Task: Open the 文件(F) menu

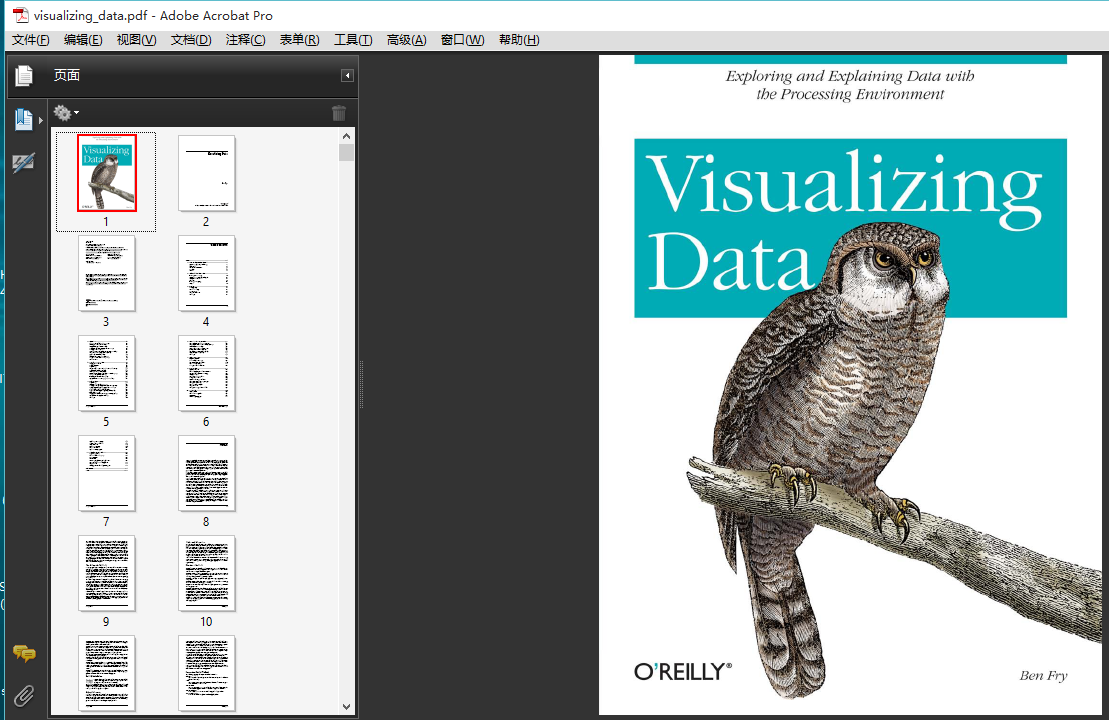Action: pyautogui.click(x=30, y=40)
